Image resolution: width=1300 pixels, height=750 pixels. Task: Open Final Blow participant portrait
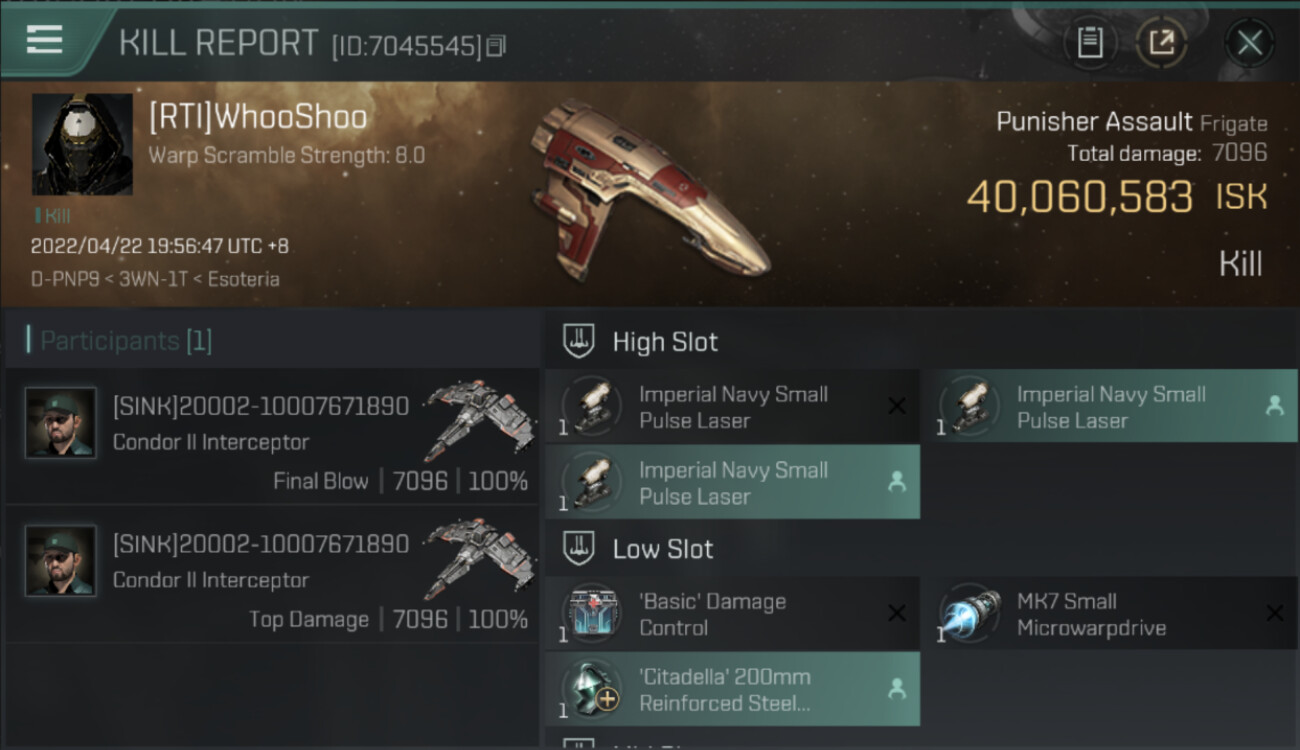[x=61, y=423]
